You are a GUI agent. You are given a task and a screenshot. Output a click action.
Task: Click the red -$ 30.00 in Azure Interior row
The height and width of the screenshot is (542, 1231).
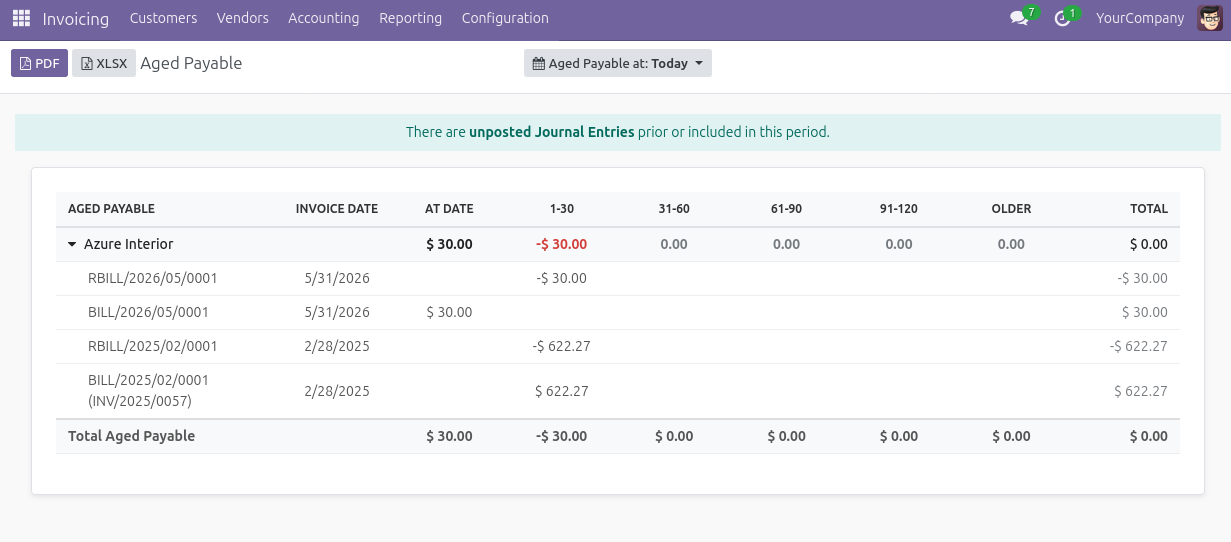[562, 244]
